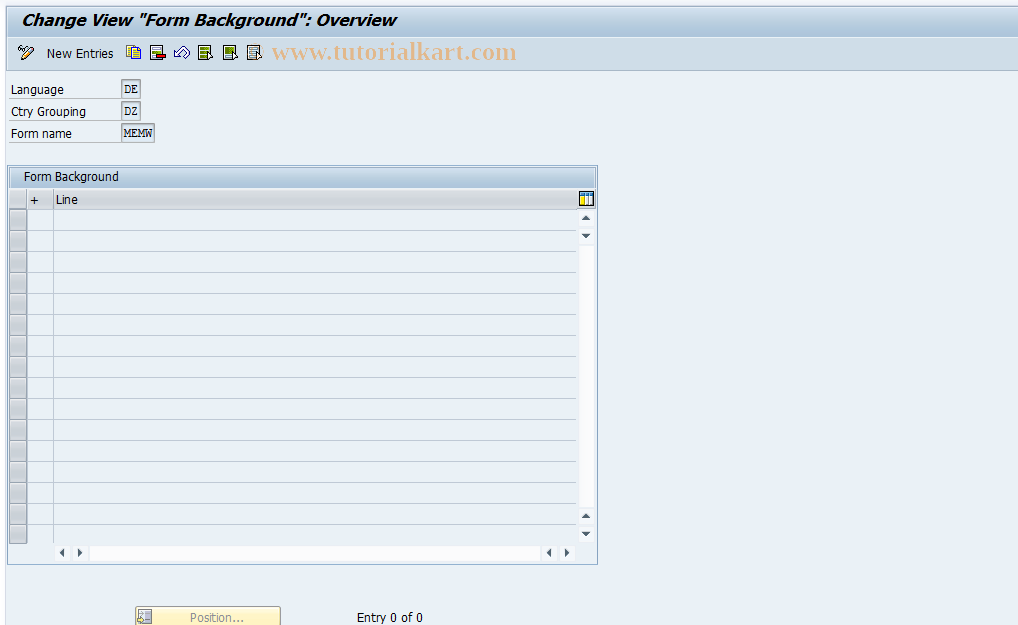Click Delete row icon in toolbar
Viewport: 1018px width, 625px height.
point(157,53)
